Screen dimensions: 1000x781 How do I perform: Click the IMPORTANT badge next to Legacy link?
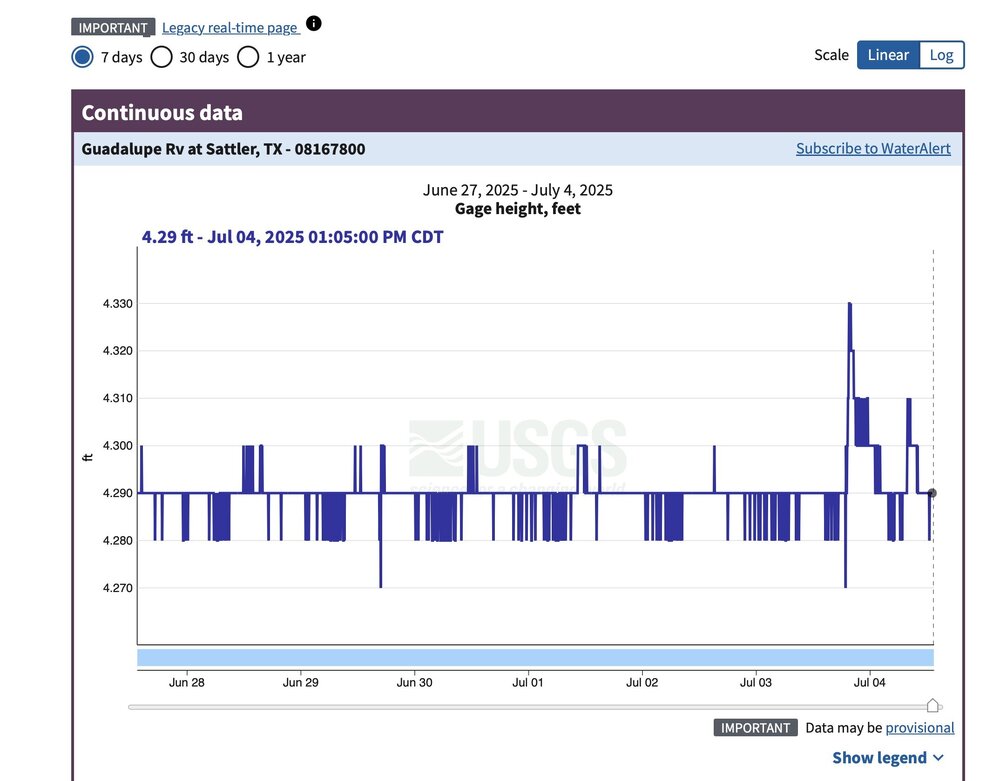(113, 28)
